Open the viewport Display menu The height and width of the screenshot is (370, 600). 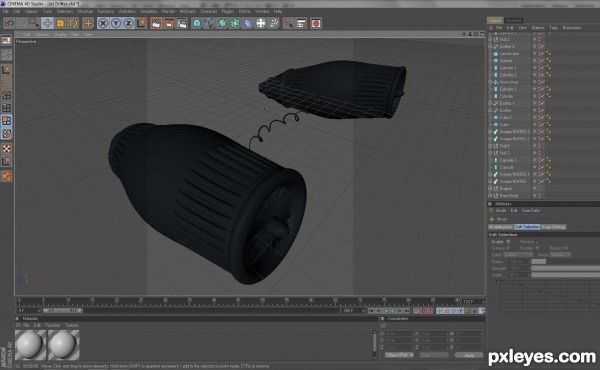point(60,34)
